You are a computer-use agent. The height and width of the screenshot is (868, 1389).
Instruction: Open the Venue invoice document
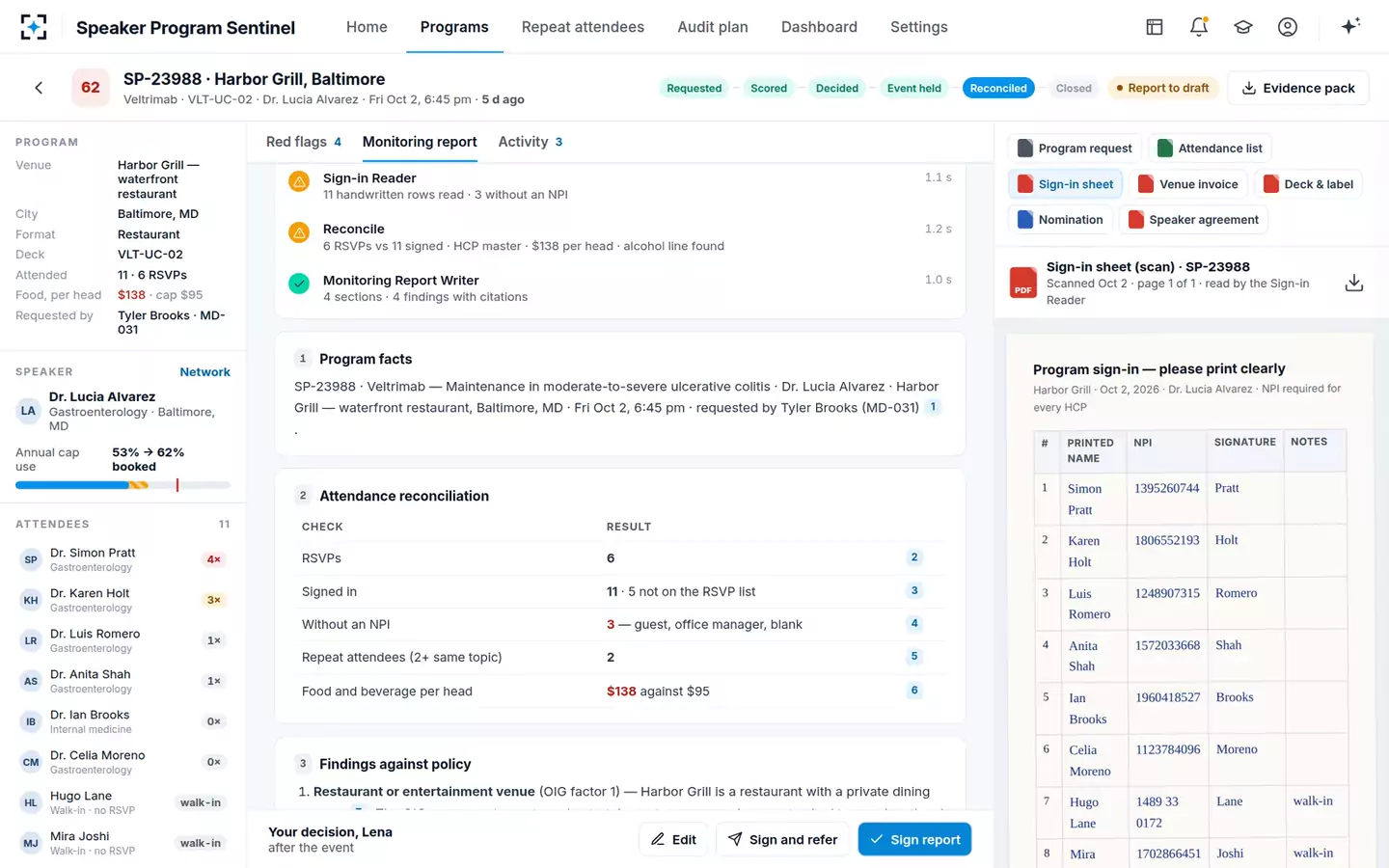pos(1188,184)
